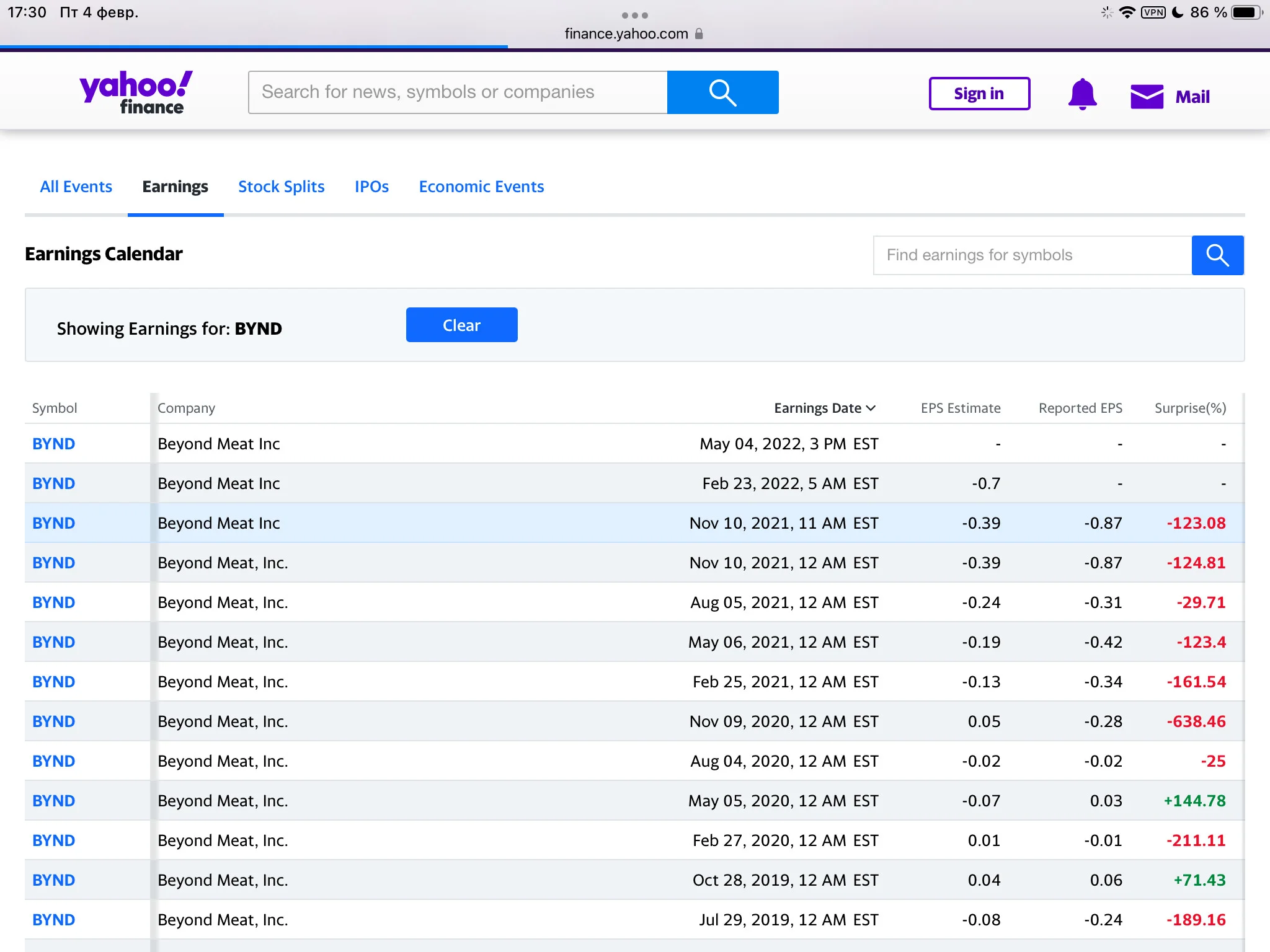Click the Sign in button
Image resolution: width=1270 pixels, height=952 pixels.
979,94
